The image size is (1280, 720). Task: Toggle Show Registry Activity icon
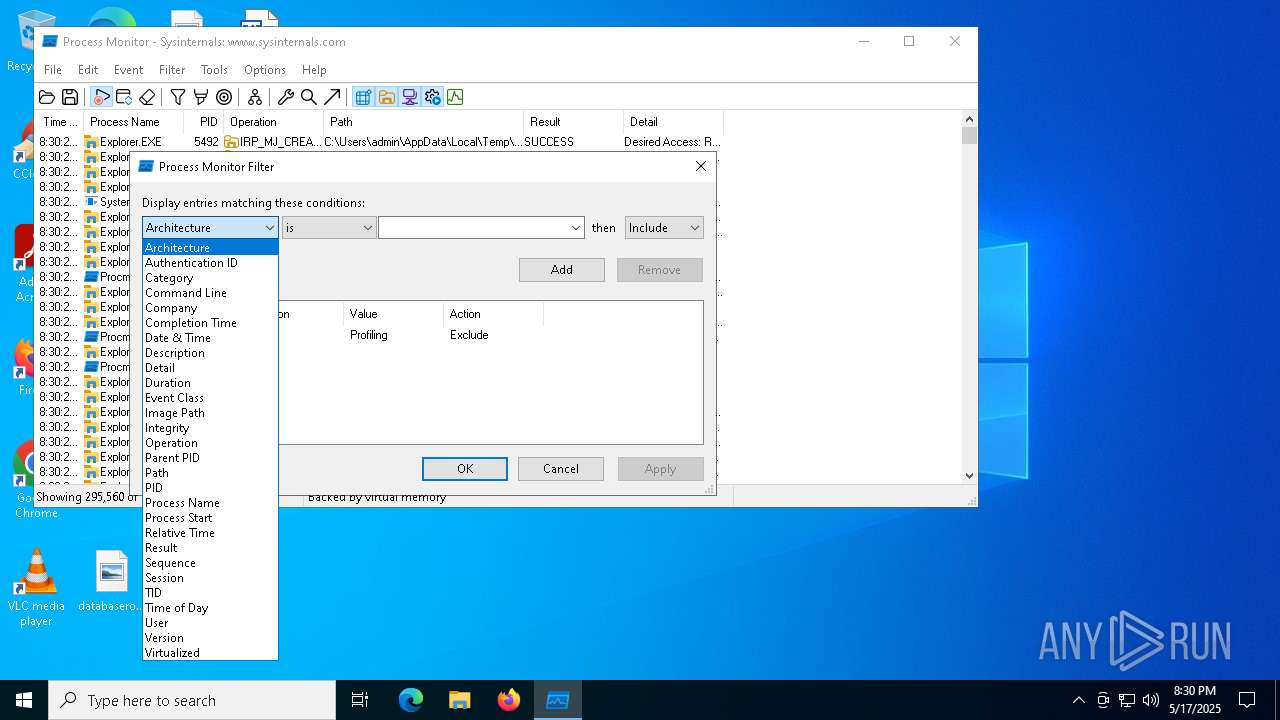(363, 97)
